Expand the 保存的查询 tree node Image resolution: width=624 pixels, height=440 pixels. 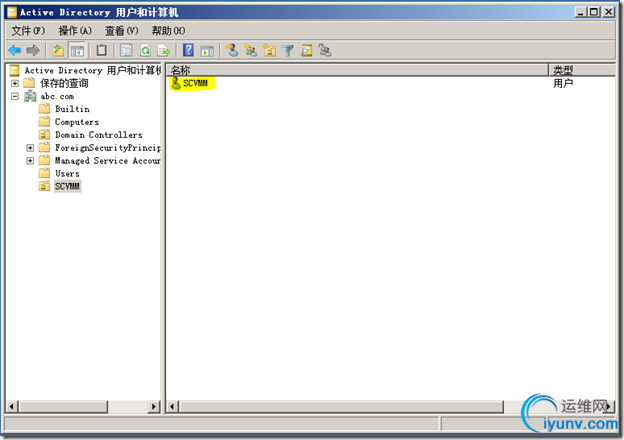coord(15,83)
